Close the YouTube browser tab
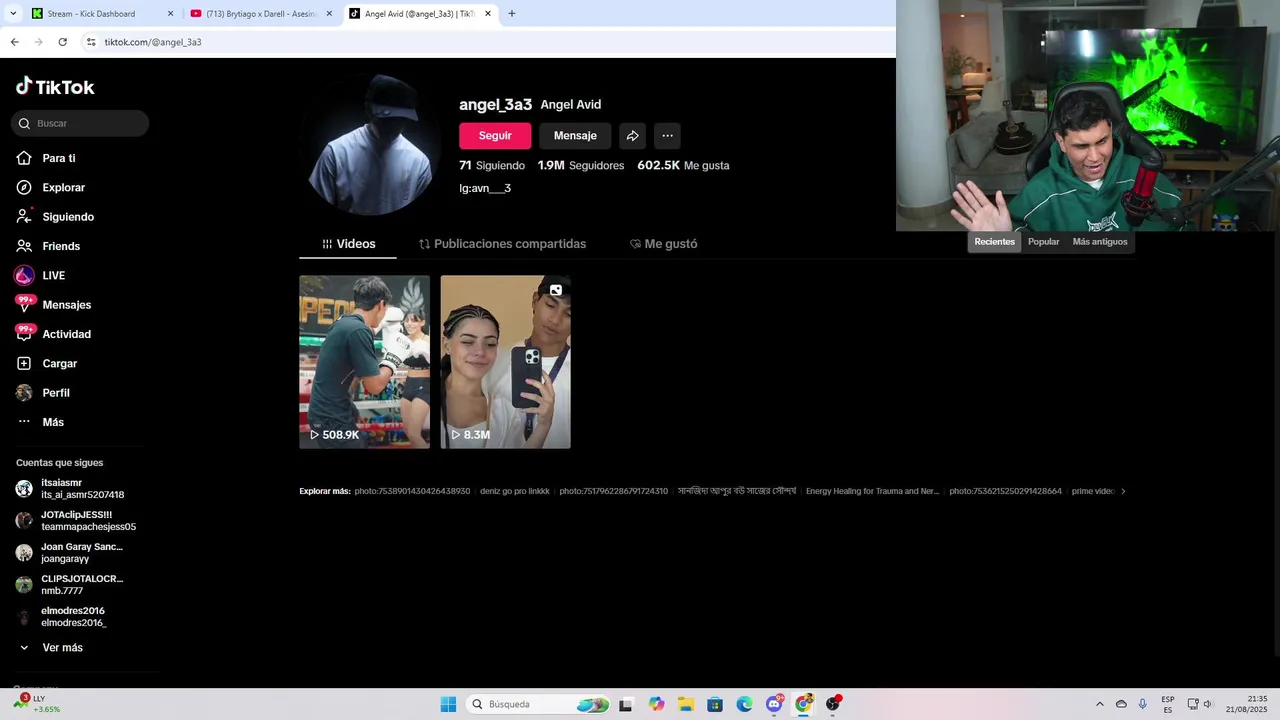The height and width of the screenshot is (720, 1280). click(329, 14)
